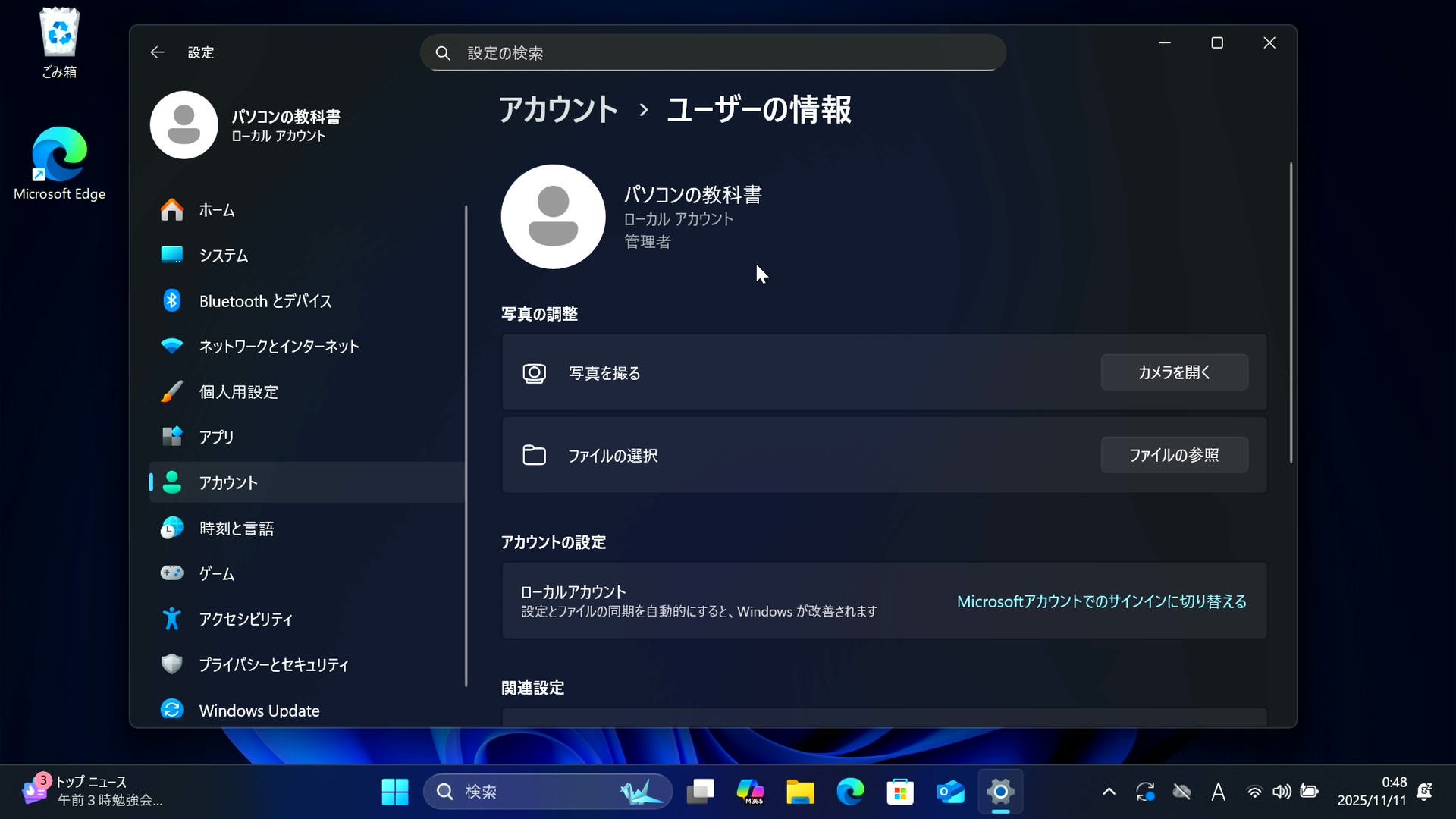Click the ファイルの参照 button
The width and height of the screenshot is (1456, 819).
(x=1174, y=455)
